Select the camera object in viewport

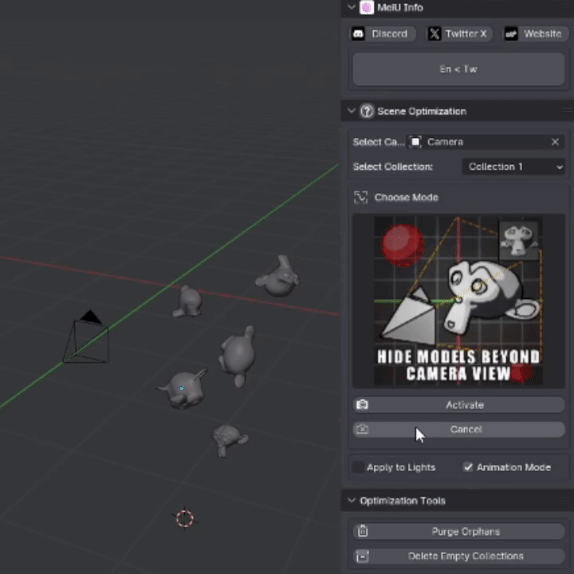click(86, 337)
